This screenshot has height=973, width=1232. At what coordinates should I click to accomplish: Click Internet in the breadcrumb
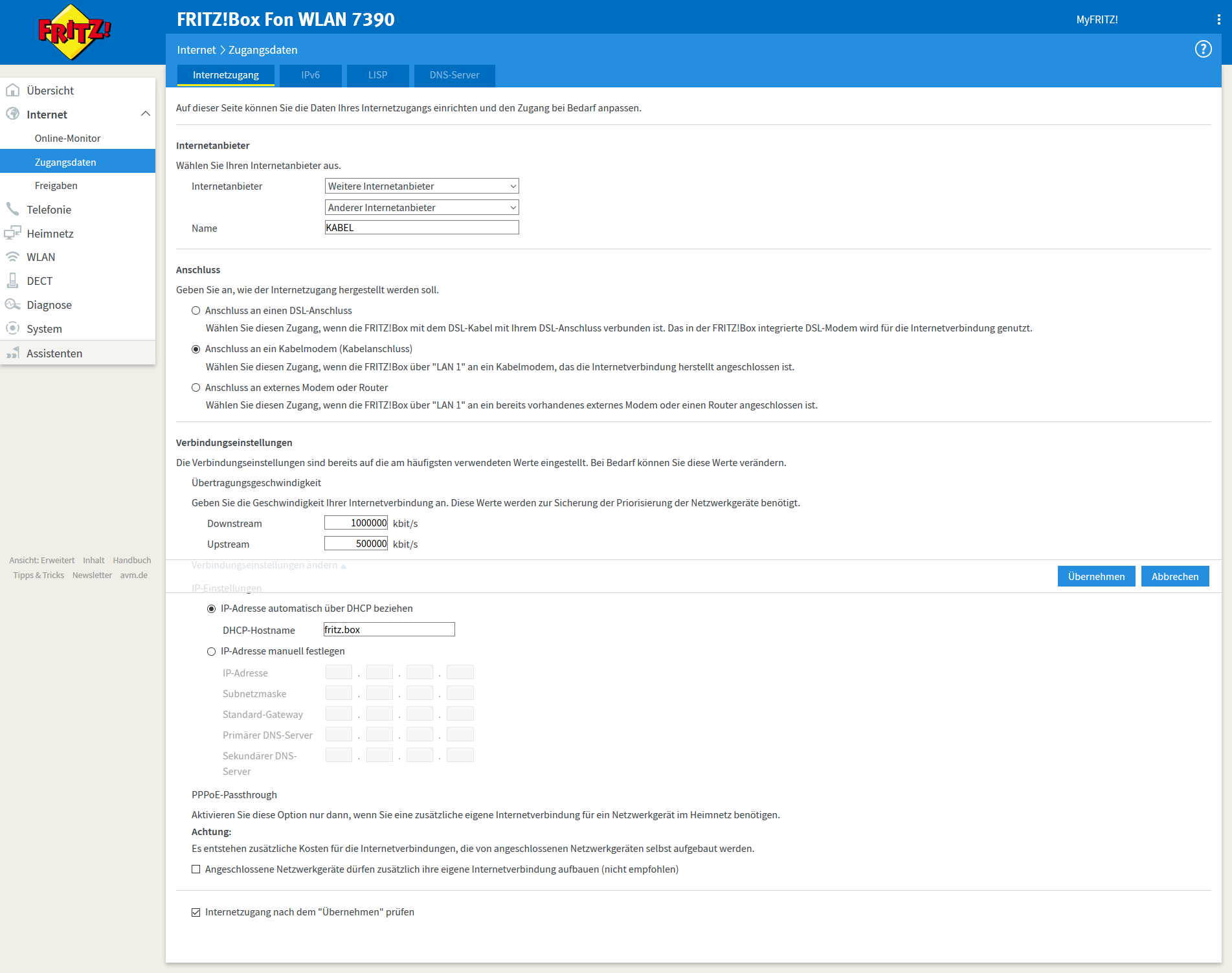pos(196,50)
